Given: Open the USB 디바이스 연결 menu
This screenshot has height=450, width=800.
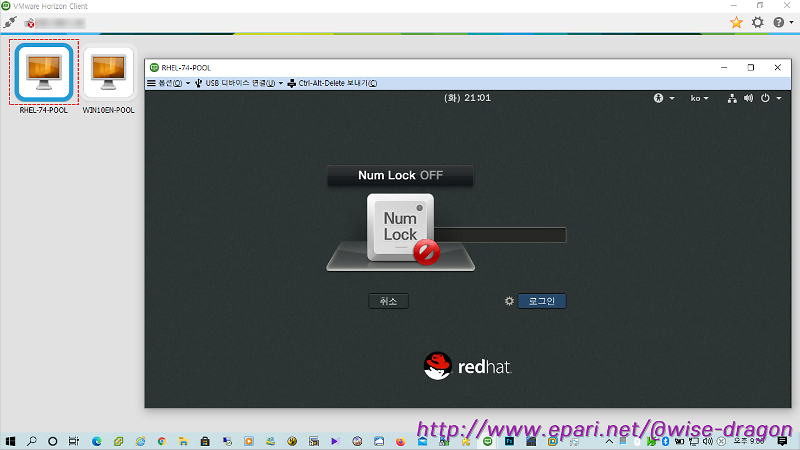Looking at the screenshot, I should tap(238, 83).
